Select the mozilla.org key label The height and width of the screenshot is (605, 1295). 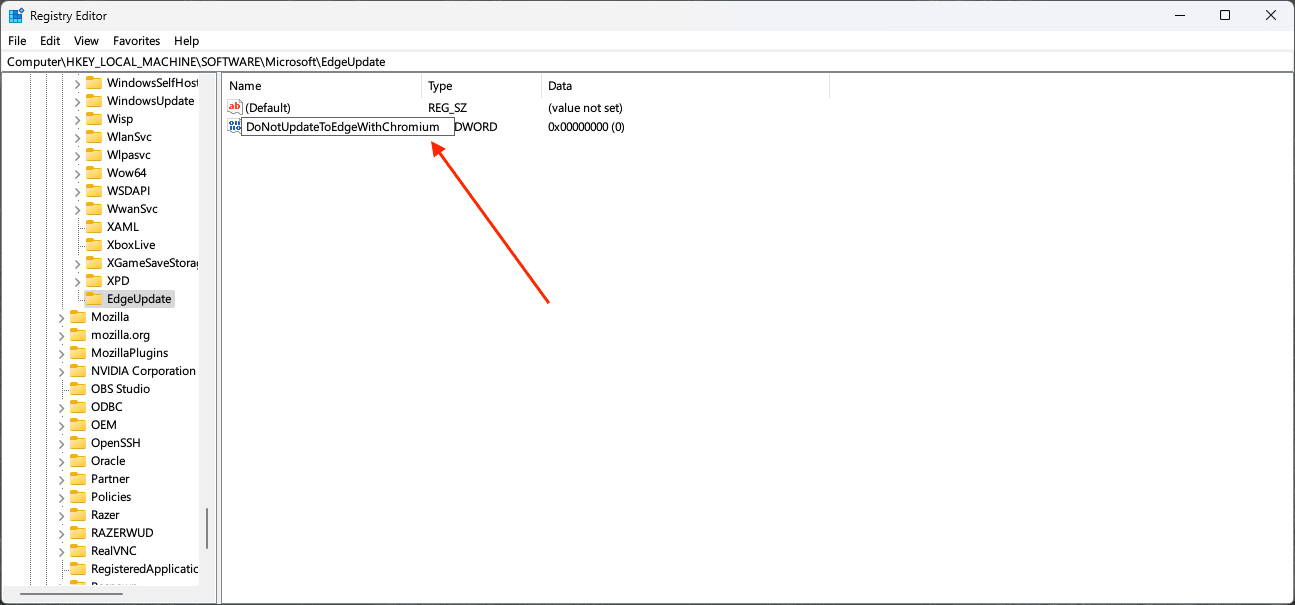pos(120,335)
